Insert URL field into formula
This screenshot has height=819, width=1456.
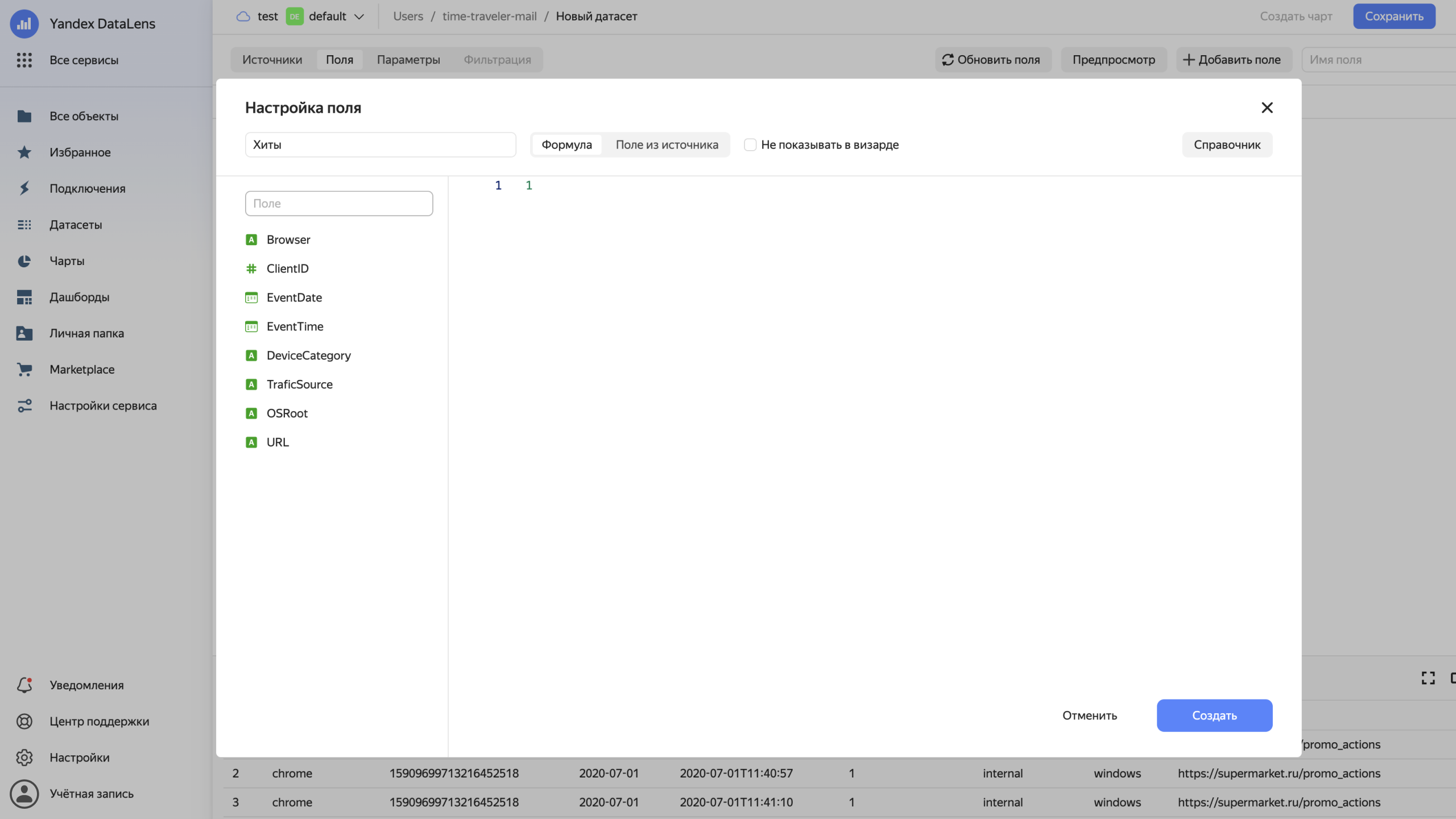tap(278, 442)
